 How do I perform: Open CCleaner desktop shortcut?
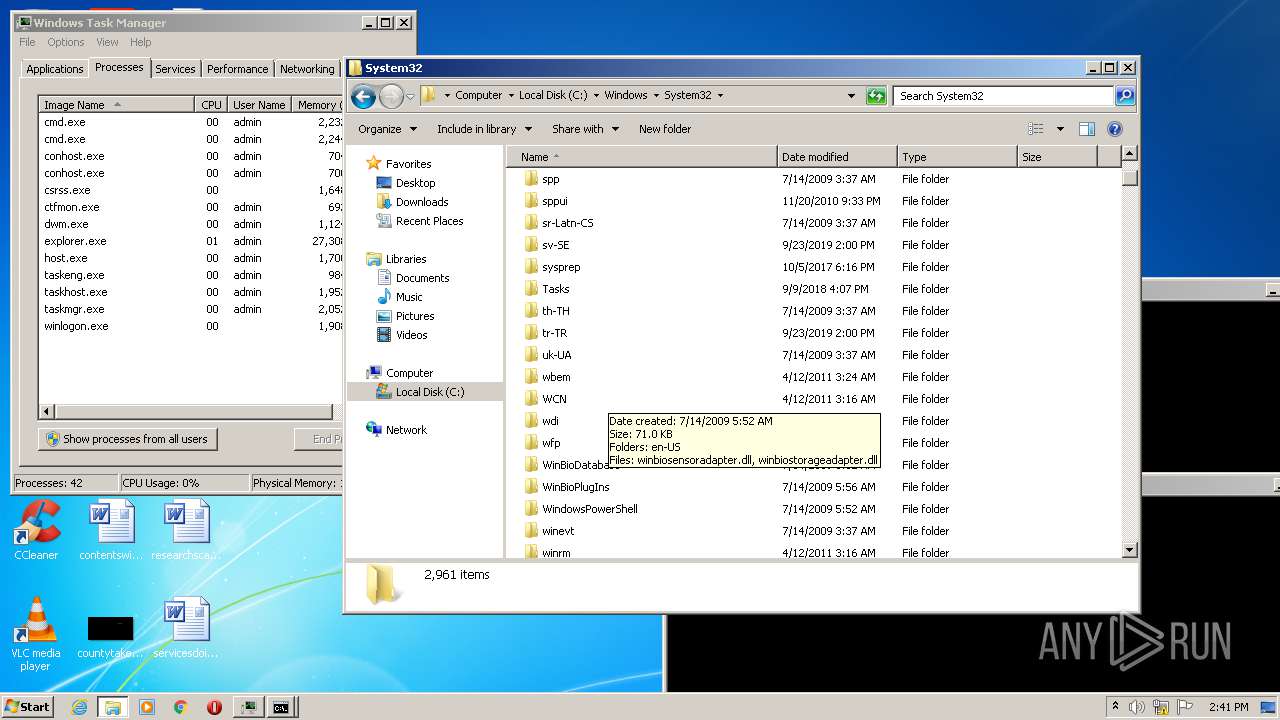coord(36,530)
